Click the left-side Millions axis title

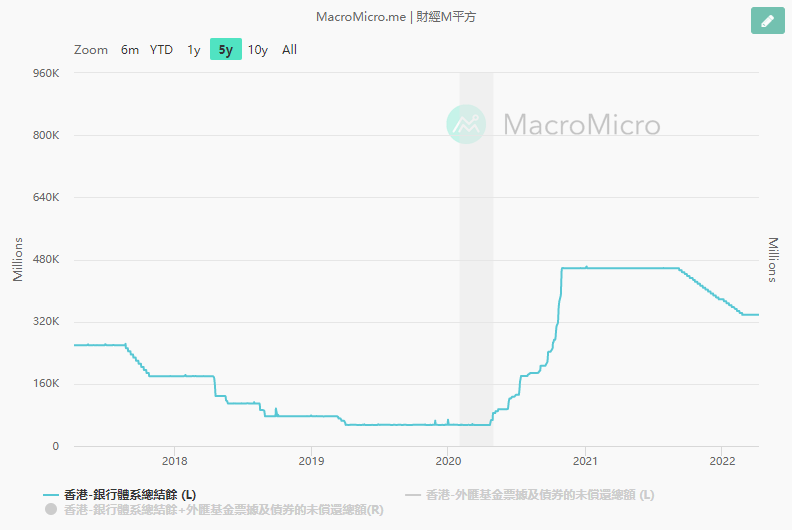point(18,260)
